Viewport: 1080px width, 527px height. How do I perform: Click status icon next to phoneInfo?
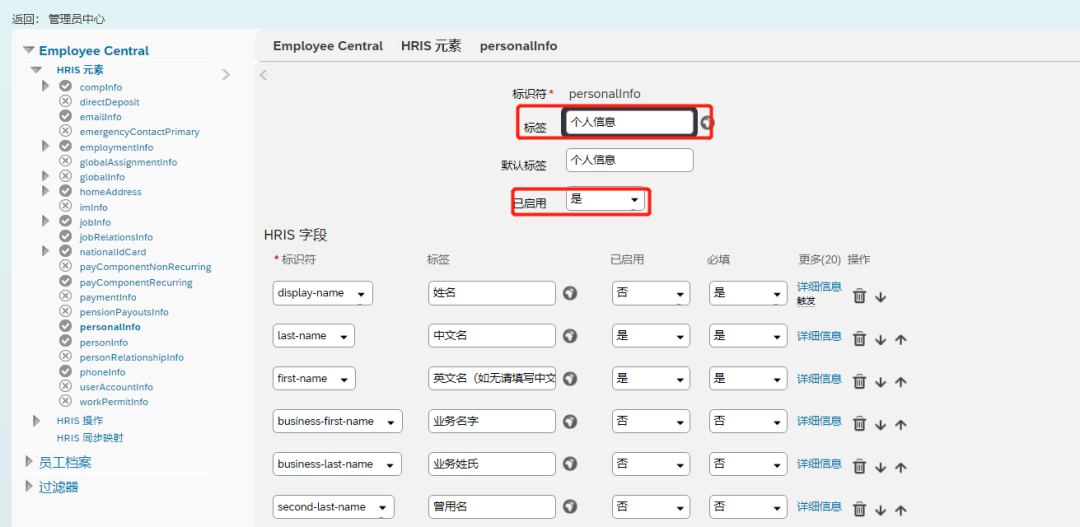tap(65, 371)
